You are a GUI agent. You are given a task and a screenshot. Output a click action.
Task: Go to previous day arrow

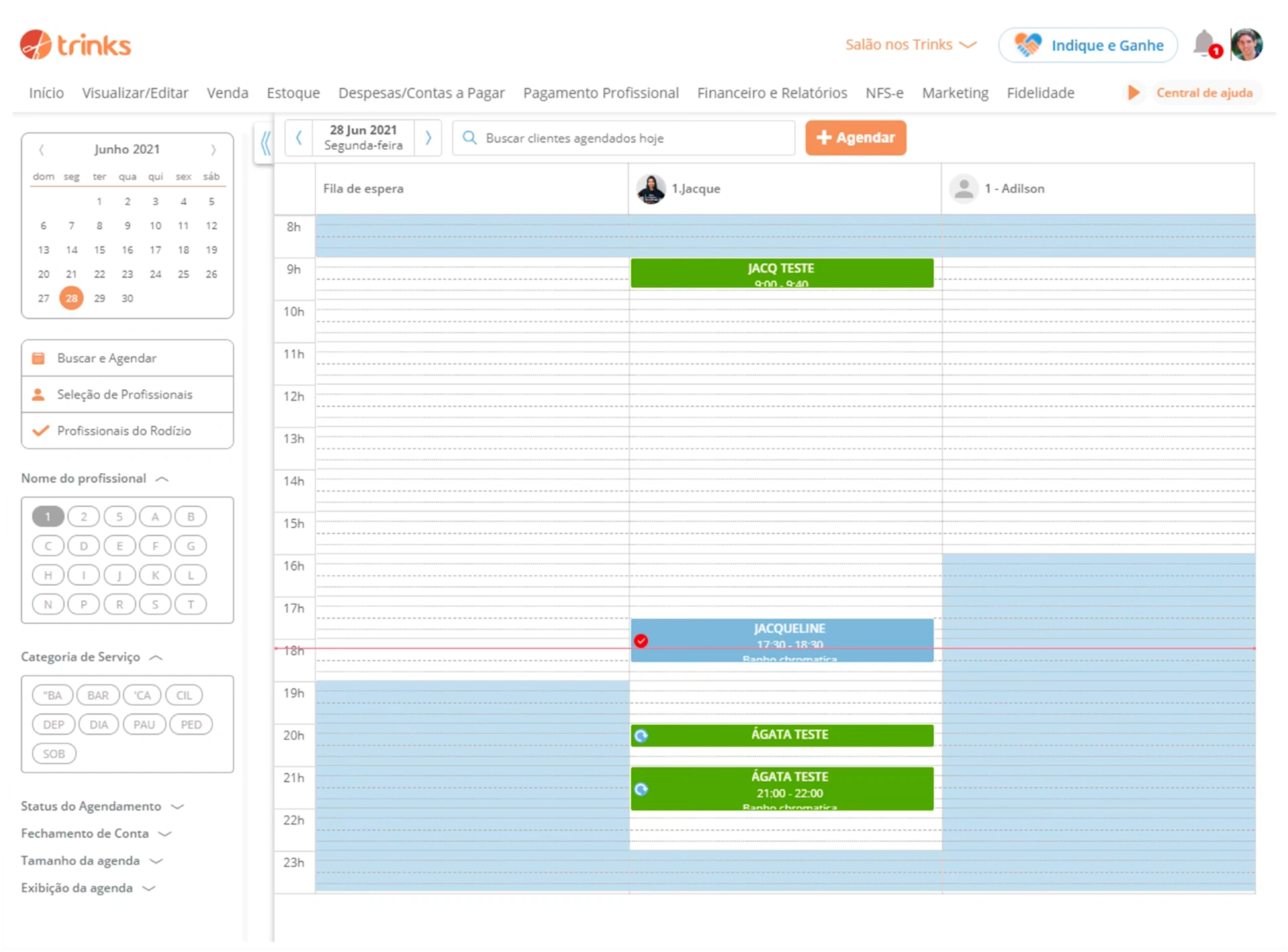point(299,138)
